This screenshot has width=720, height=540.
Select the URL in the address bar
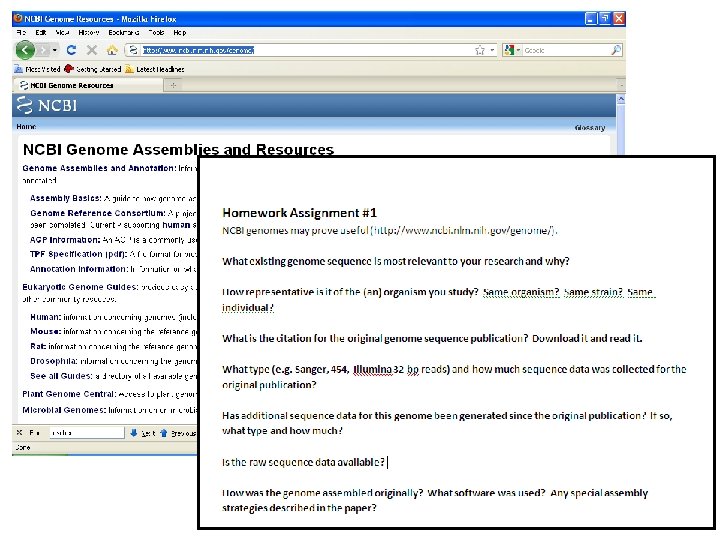[x=198, y=50]
